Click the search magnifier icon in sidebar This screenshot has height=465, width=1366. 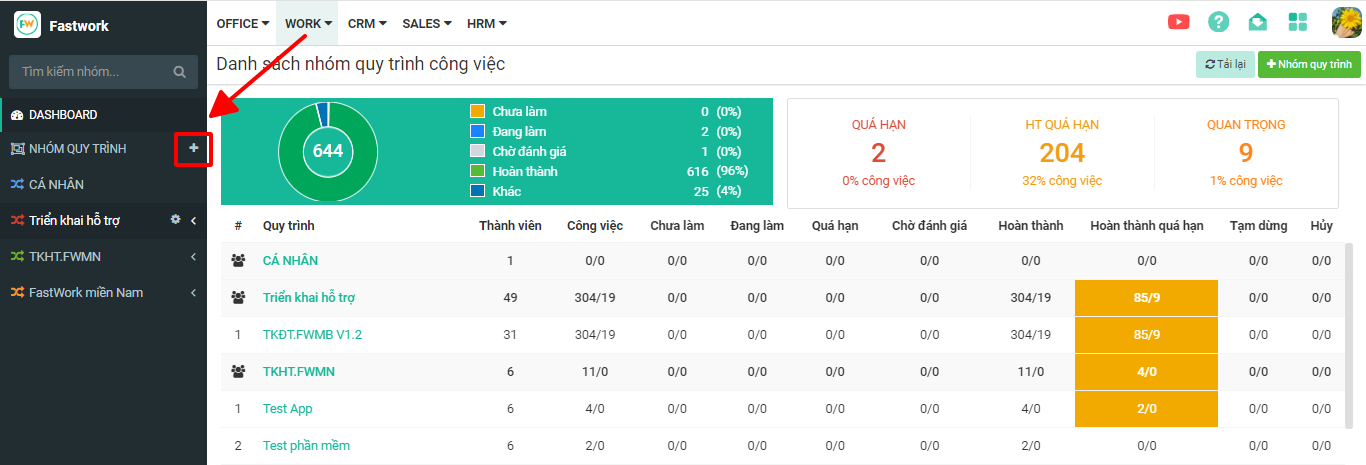tap(179, 72)
